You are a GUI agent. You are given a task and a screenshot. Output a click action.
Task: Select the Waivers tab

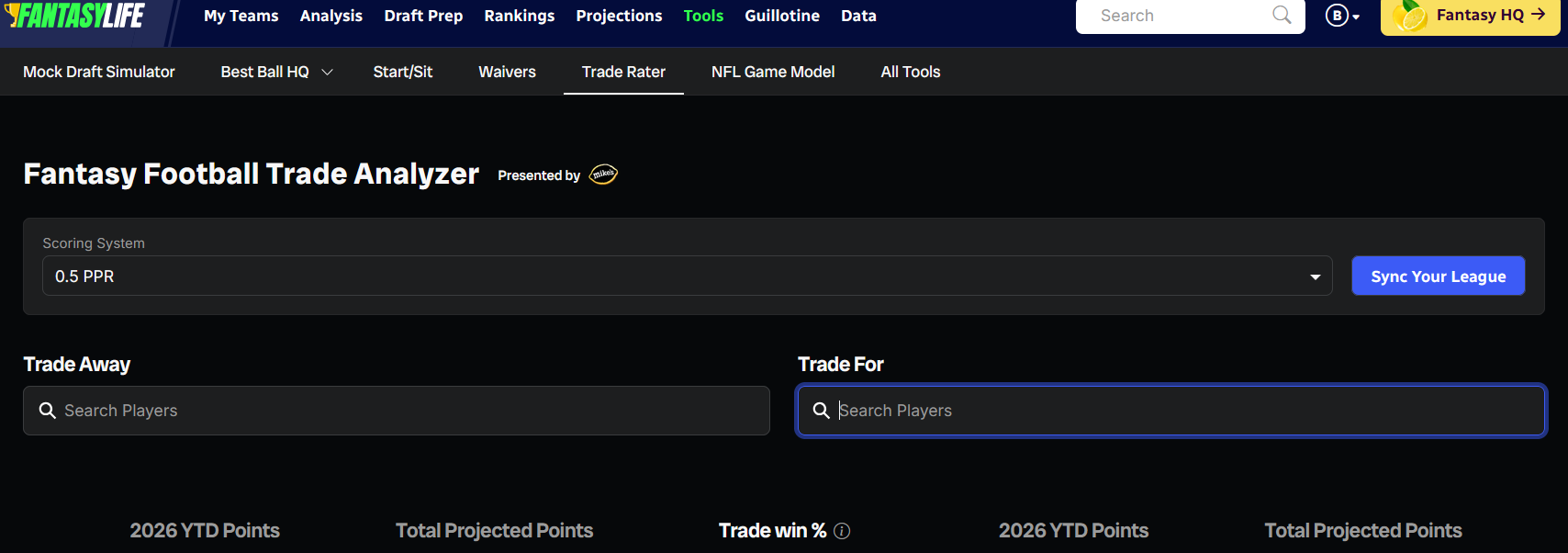coord(507,72)
